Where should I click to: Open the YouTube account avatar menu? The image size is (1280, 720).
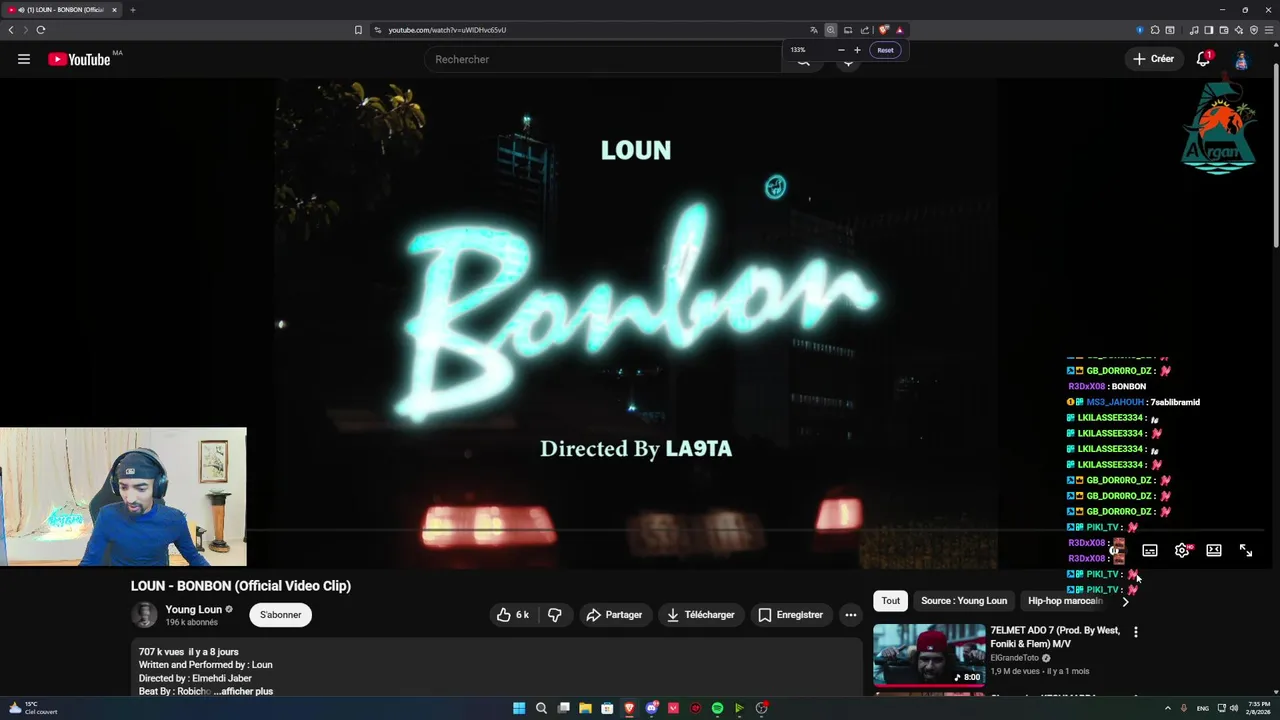(1241, 59)
